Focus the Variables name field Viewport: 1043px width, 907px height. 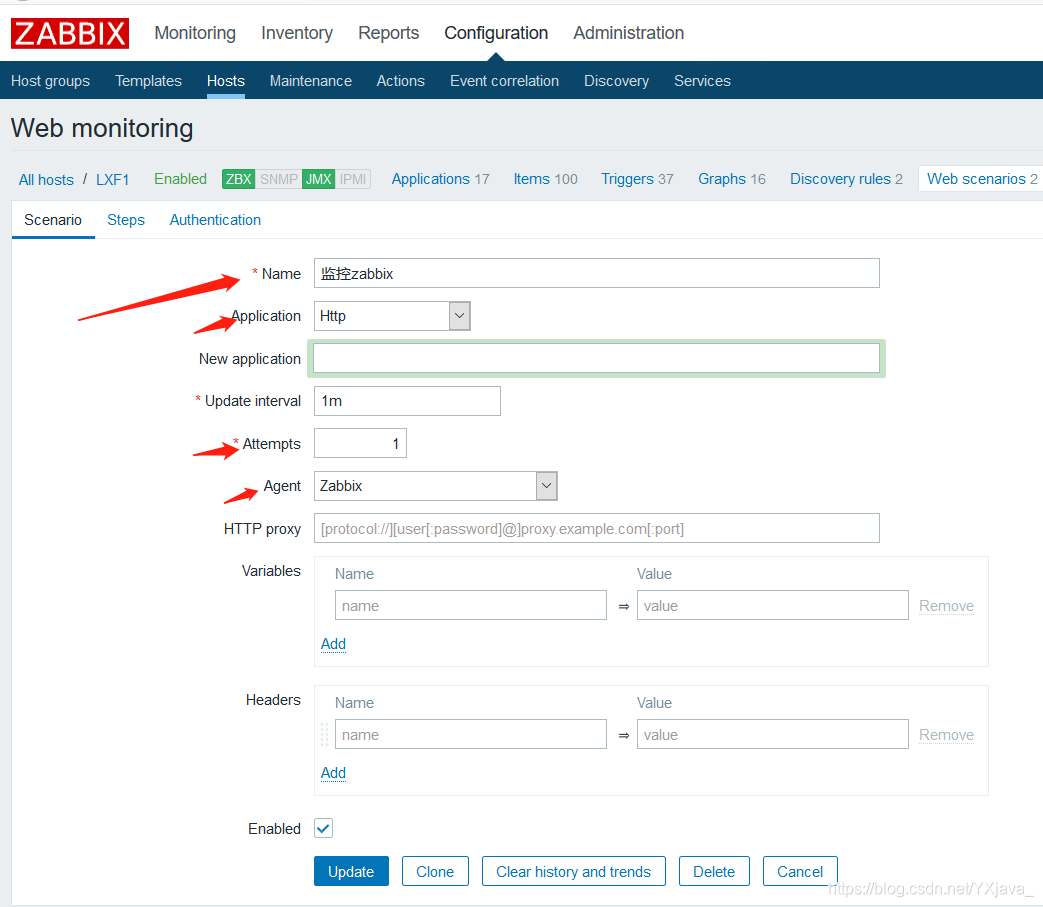pyautogui.click(x=471, y=605)
